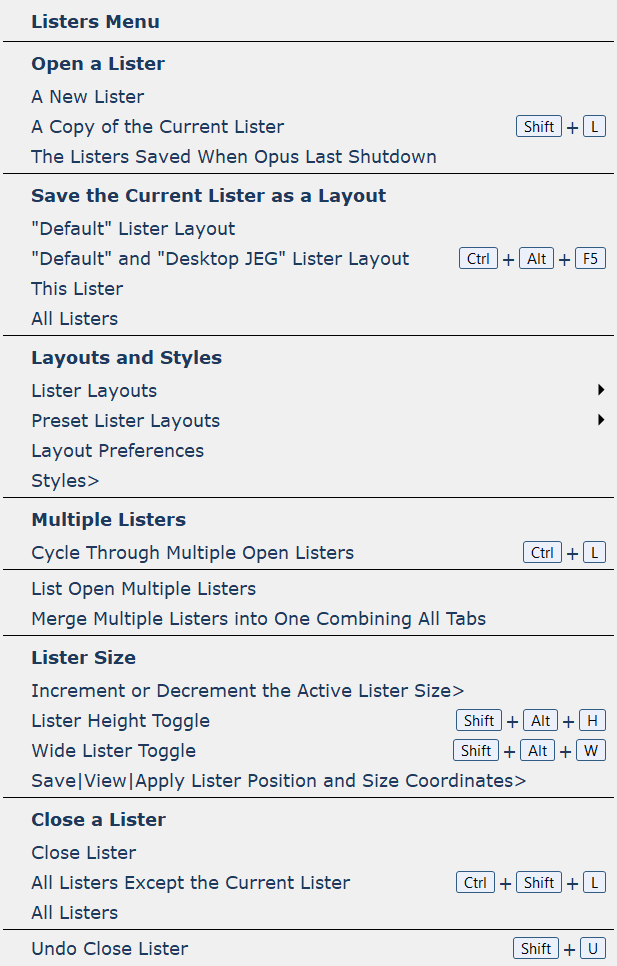This screenshot has height=966, width=617.
Task: Close All Listers Except the Current Lister
Action: pyautogui.click(x=190, y=883)
